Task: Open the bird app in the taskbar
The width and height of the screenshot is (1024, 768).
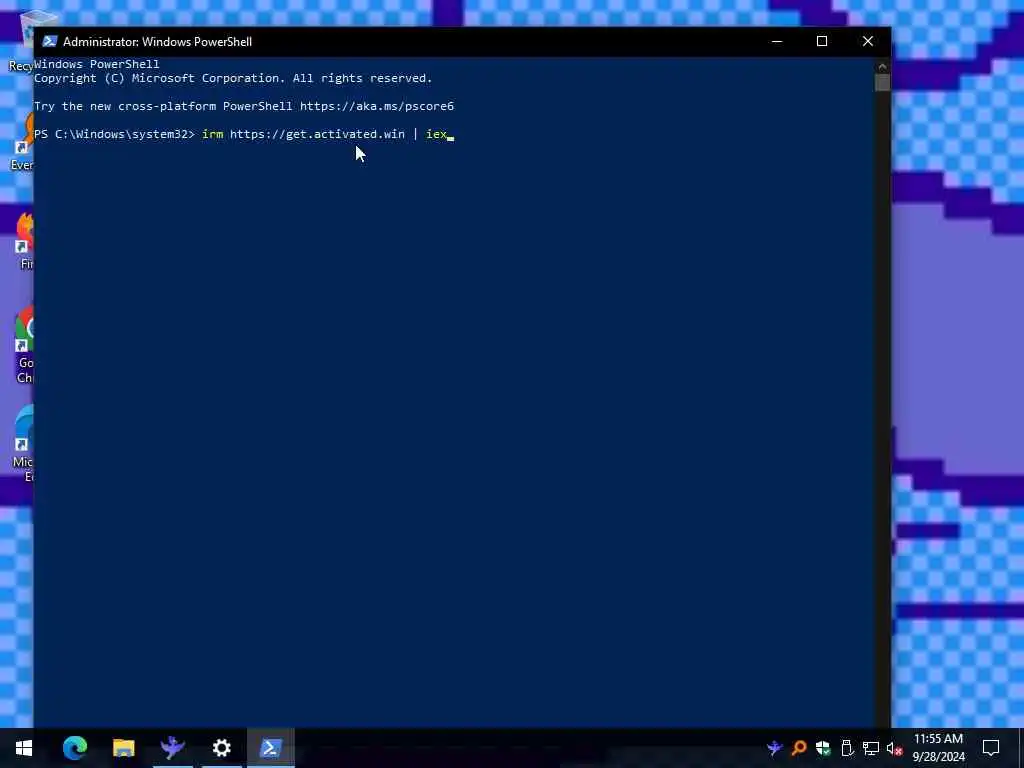Action: click(x=172, y=748)
